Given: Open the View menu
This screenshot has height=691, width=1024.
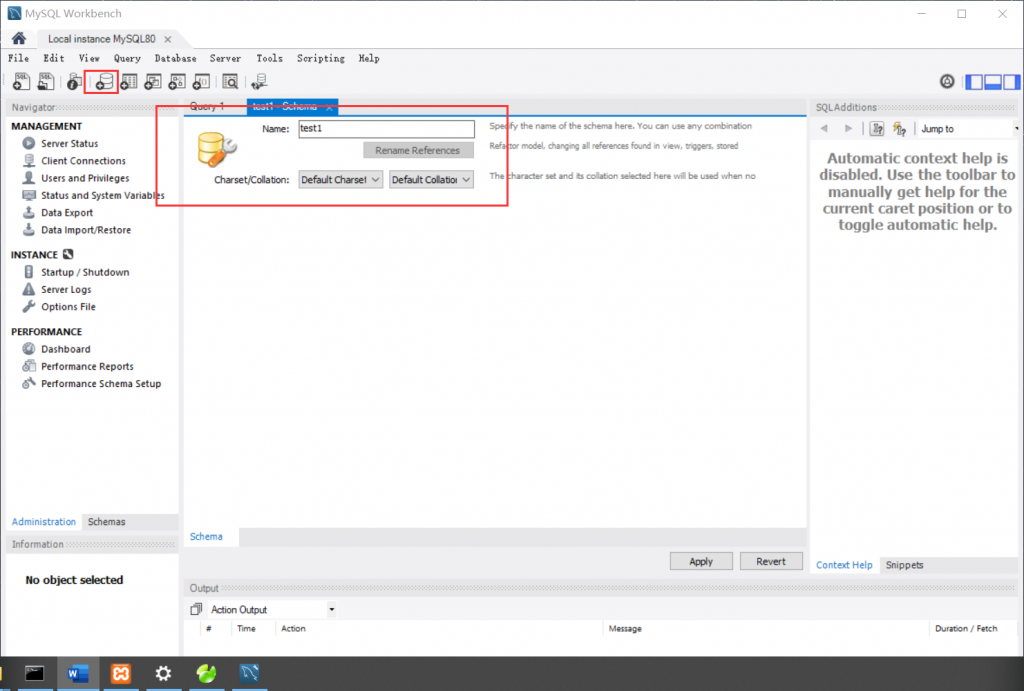Looking at the screenshot, I should (89, 58).
